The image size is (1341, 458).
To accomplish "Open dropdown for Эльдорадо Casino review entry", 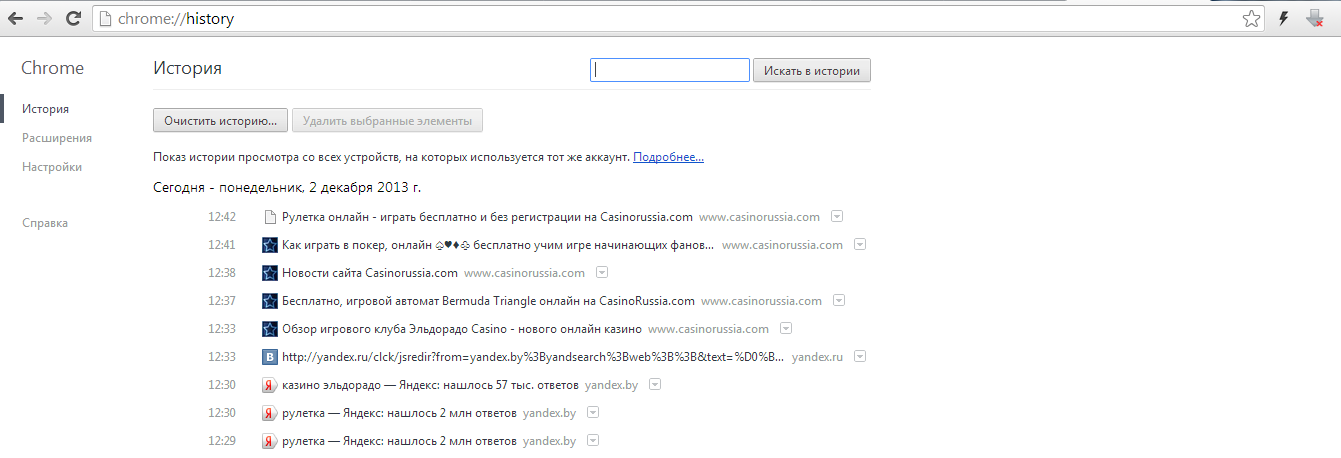I will 786,328.
